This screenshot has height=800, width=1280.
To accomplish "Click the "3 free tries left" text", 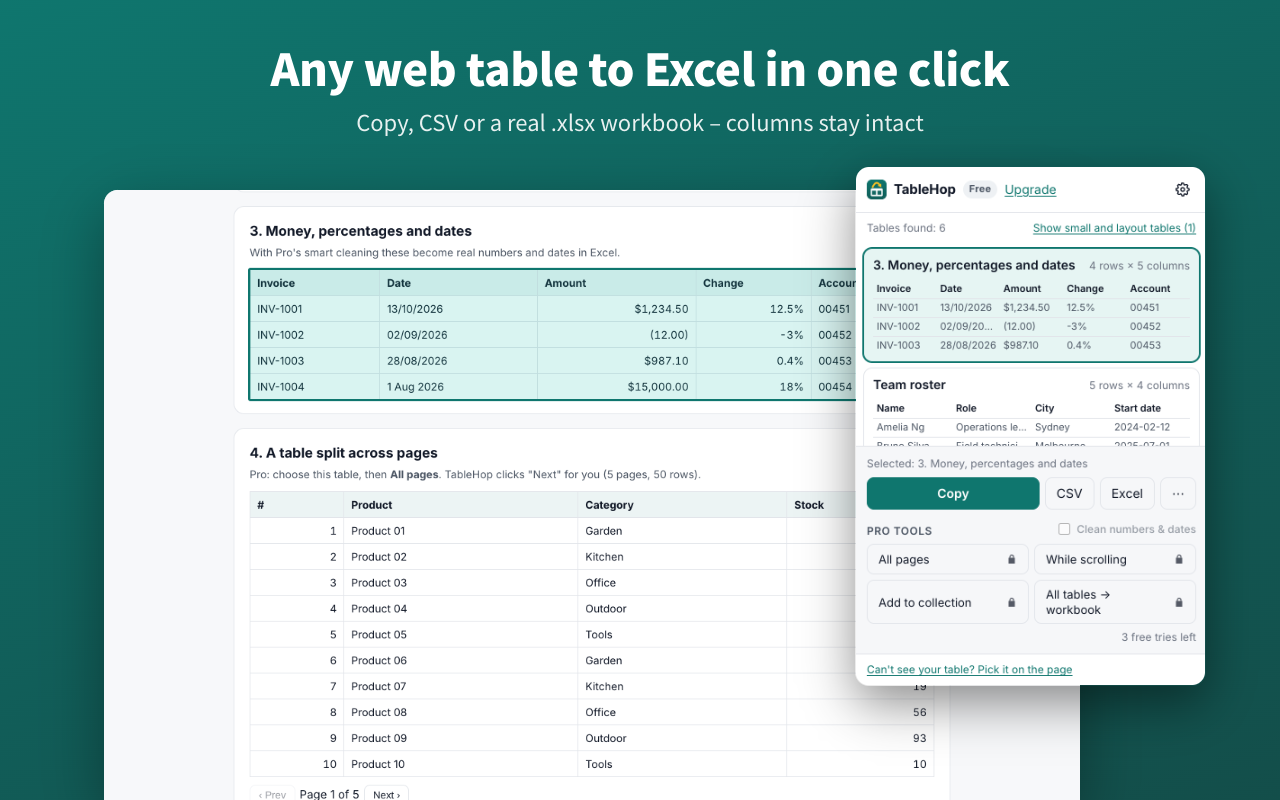I will (x=1158, y=637).
